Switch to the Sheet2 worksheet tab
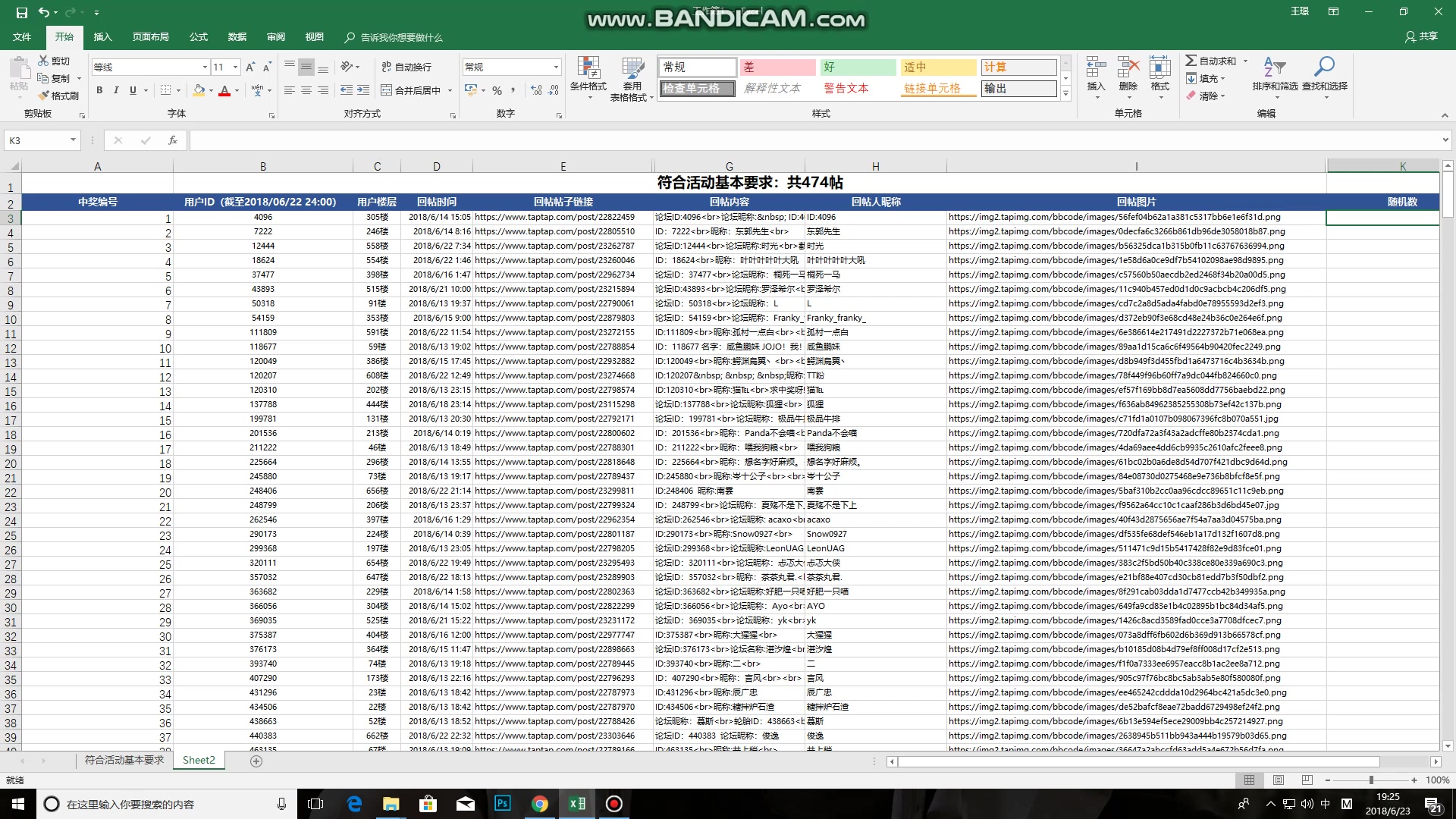Screen dimensions: 1456x819 (x=199, y=760)
